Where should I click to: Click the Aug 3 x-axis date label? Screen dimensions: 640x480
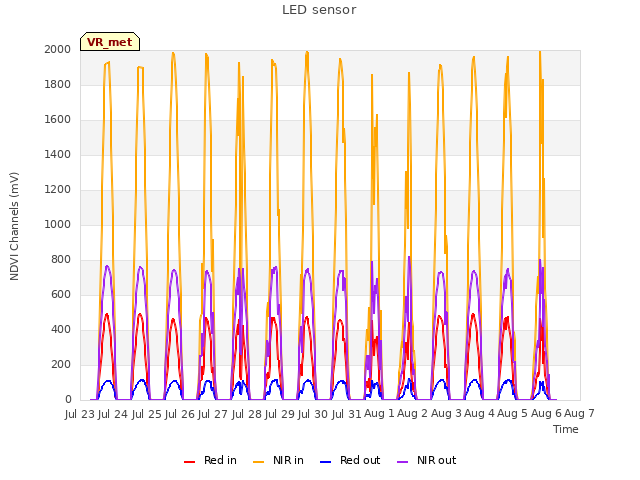[446, 413]
